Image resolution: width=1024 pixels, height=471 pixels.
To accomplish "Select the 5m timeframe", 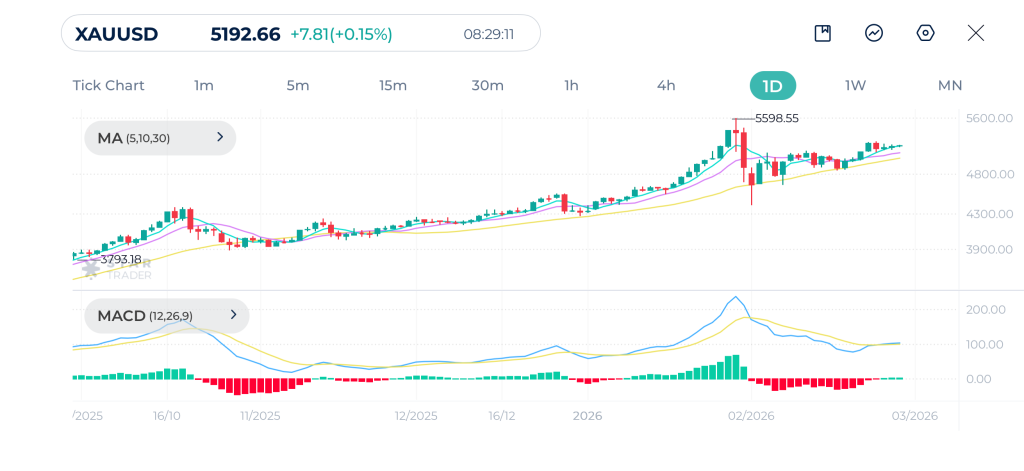I will point(298,85).
